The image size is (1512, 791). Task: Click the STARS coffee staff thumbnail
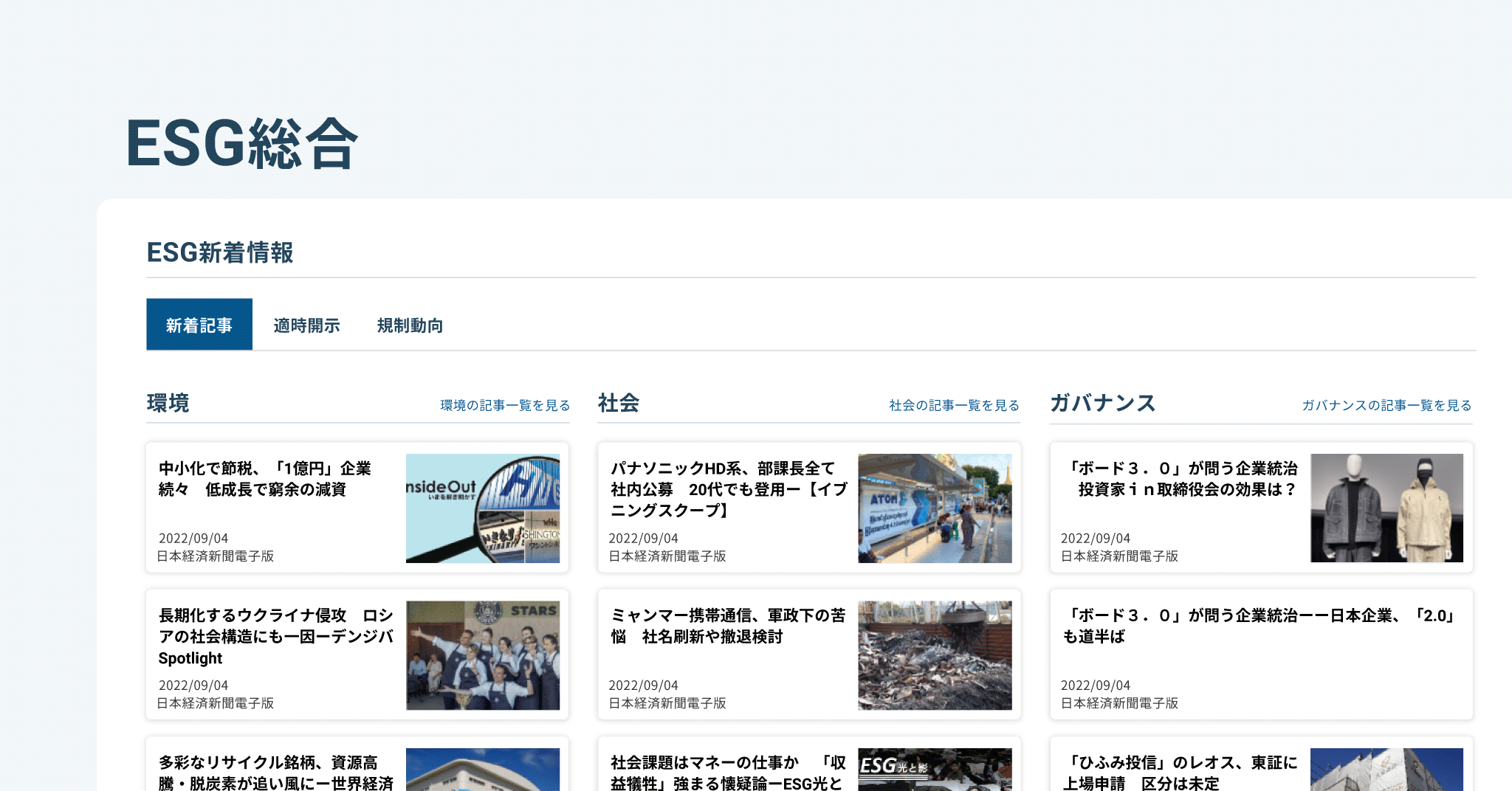[483, 655]
